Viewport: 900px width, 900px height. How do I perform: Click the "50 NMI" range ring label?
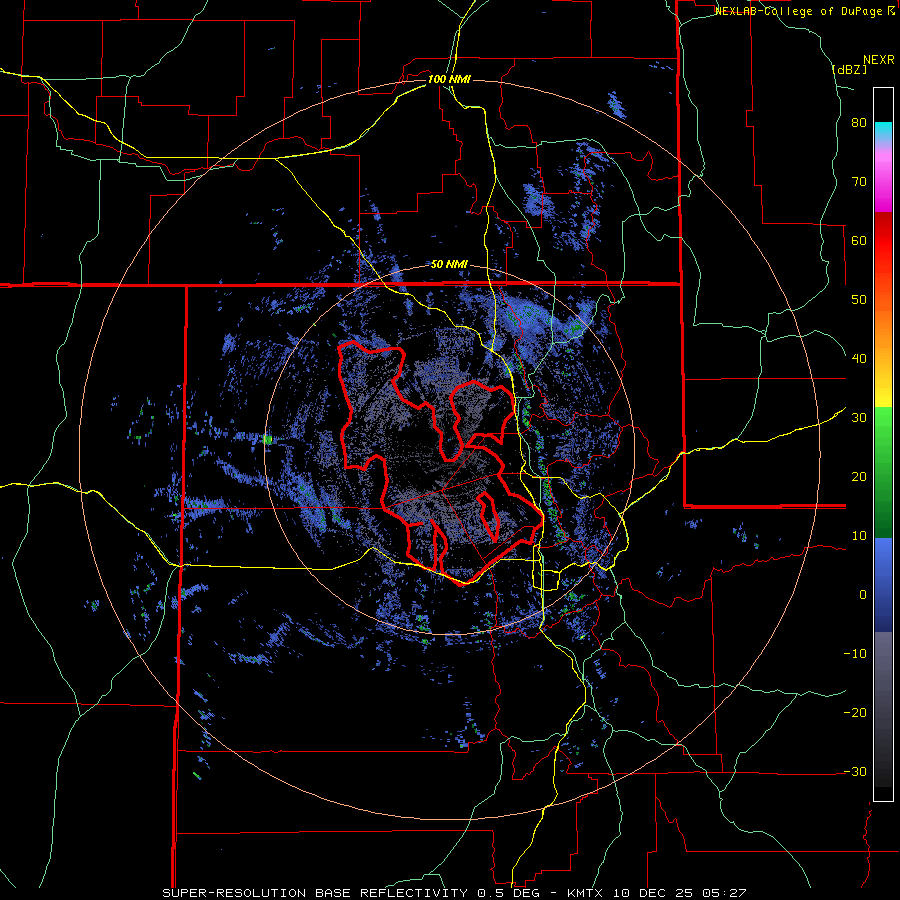tap(449, 265)
